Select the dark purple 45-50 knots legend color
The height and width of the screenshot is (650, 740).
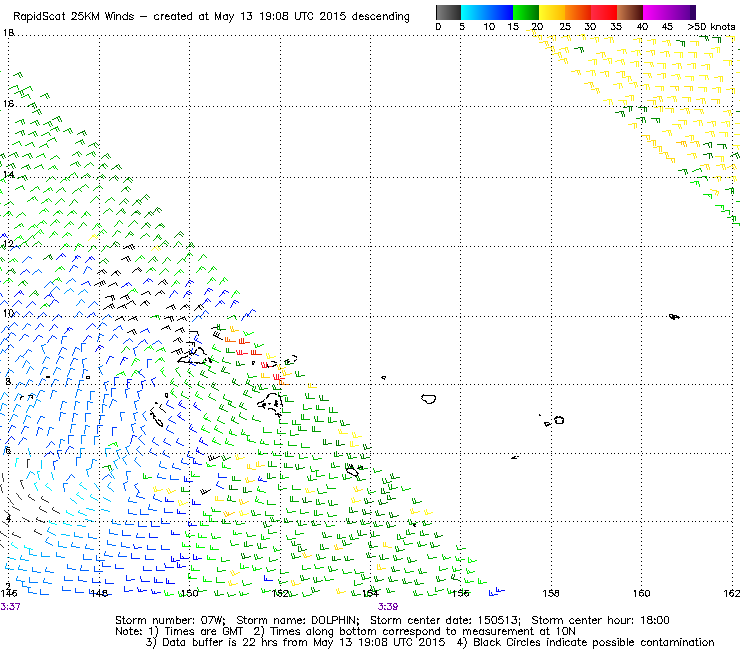[x=682, y=12]
